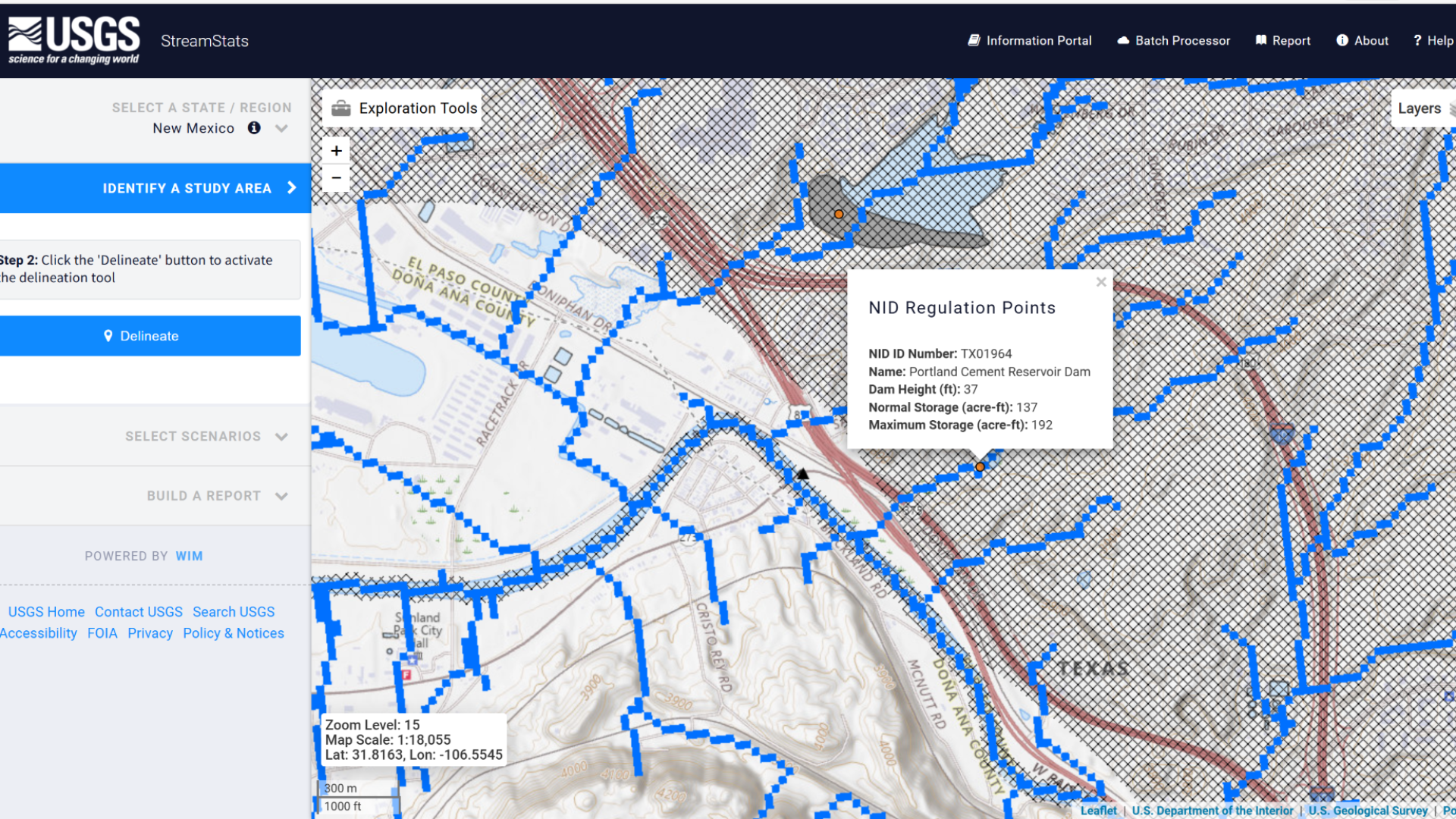
Task: Click the black triangle gage marker
Action: (802, 474)
